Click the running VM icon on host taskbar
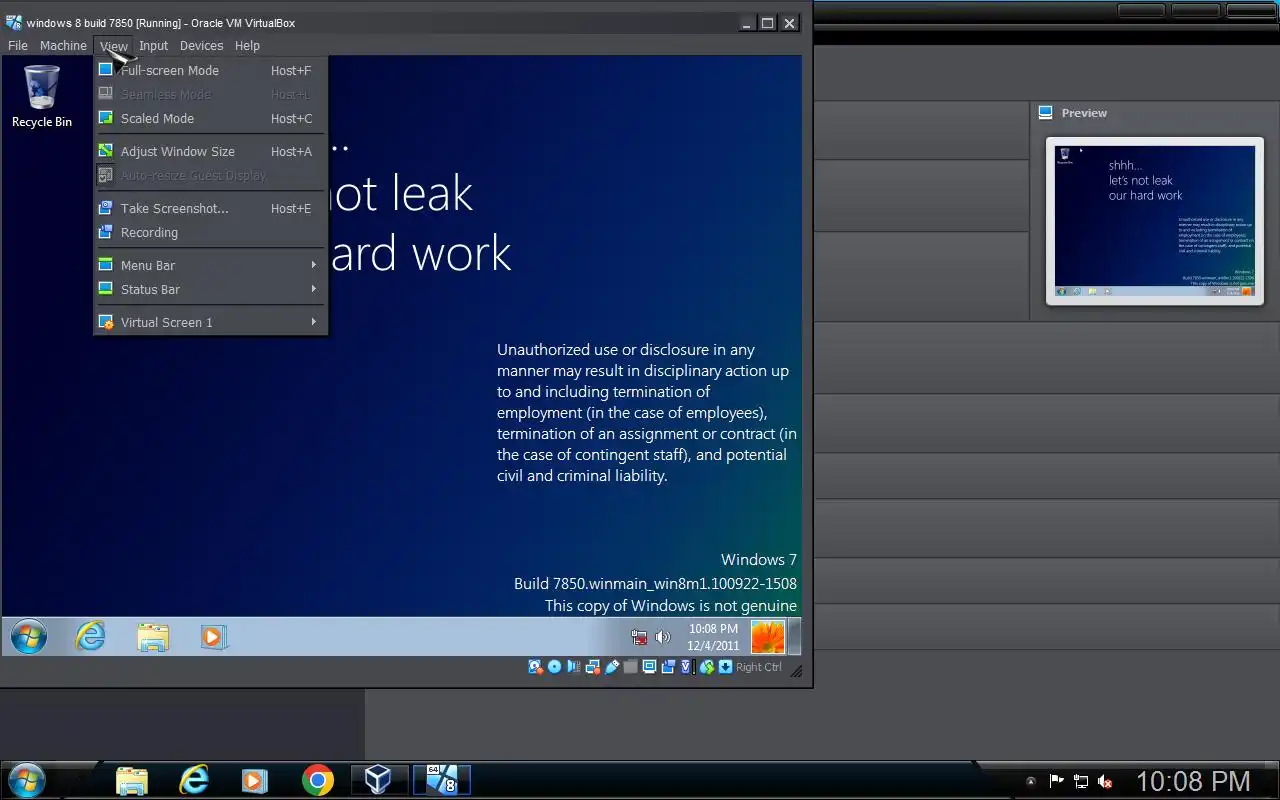This screenshot has height=800, width=1280. pos(441,780)
